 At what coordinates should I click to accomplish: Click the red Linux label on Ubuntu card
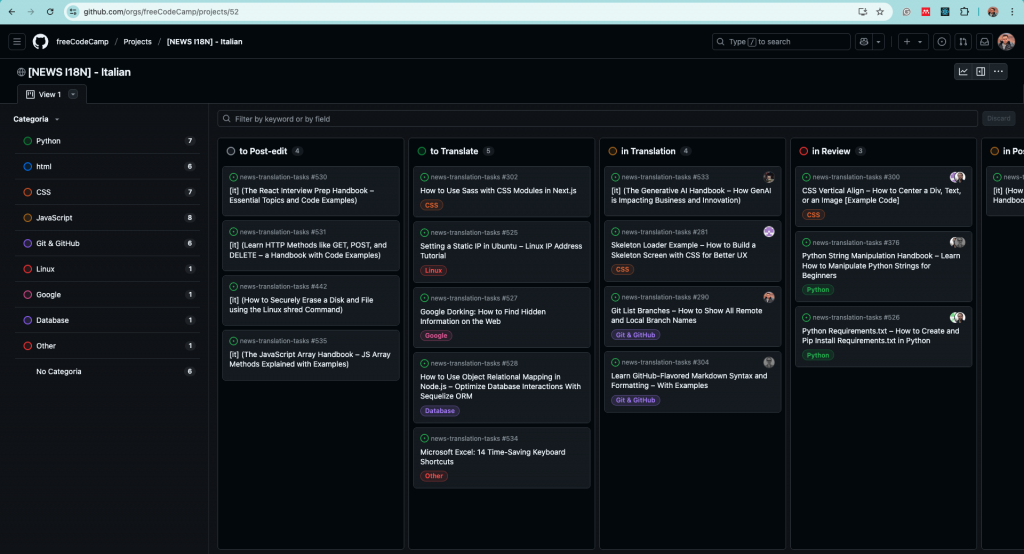[x=433, y=270]
